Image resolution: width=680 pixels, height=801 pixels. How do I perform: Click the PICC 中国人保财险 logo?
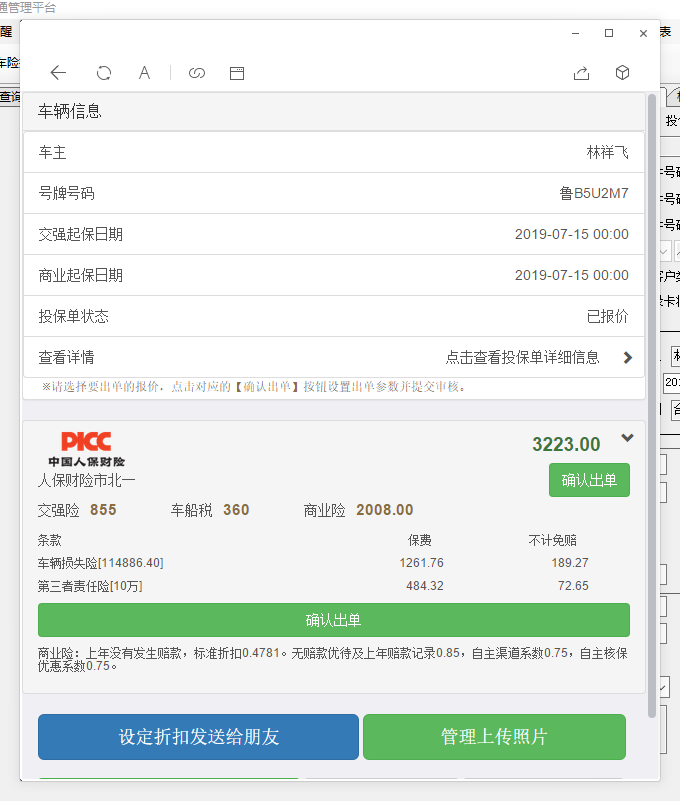tap(86, 450)
